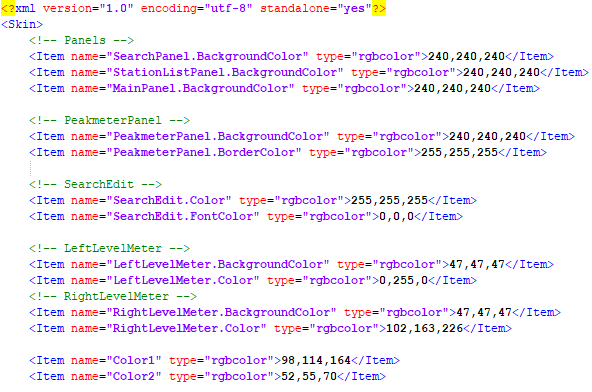Click the 0,0,0 value of SearchEdit.FontColor
The height and width of the screenshot is (392, 592).
click(x=396, y=216)
